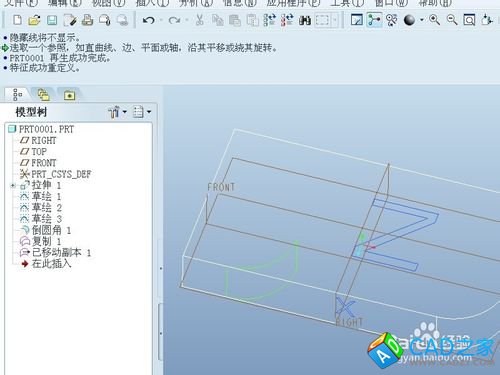Click the binoculars Find tool
The image size is (500, 375).
click(305, 20)
